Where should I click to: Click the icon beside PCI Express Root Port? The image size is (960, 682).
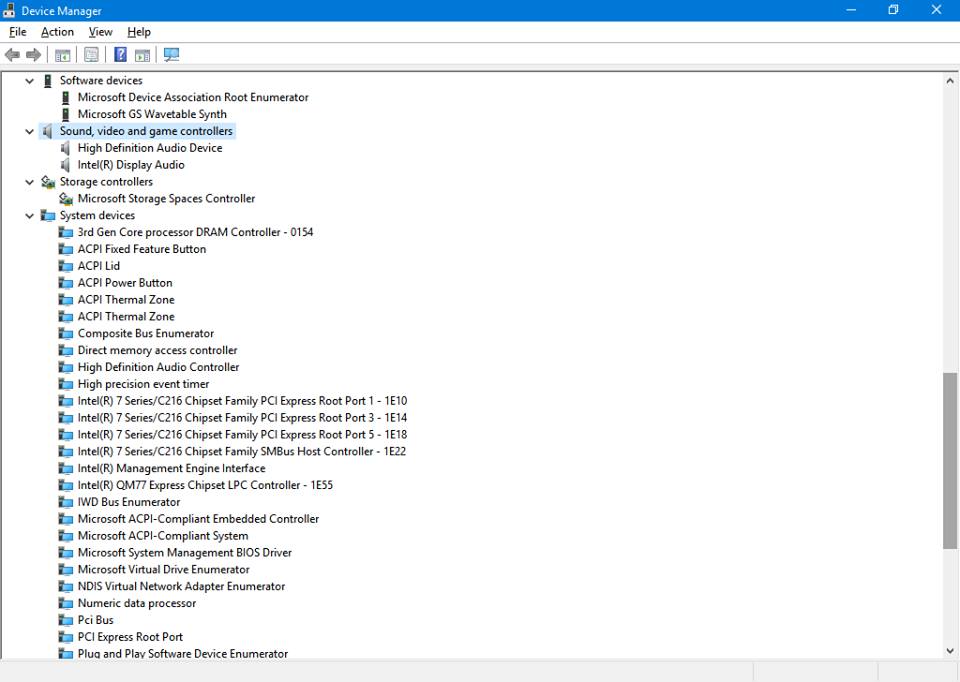(66, 637)
